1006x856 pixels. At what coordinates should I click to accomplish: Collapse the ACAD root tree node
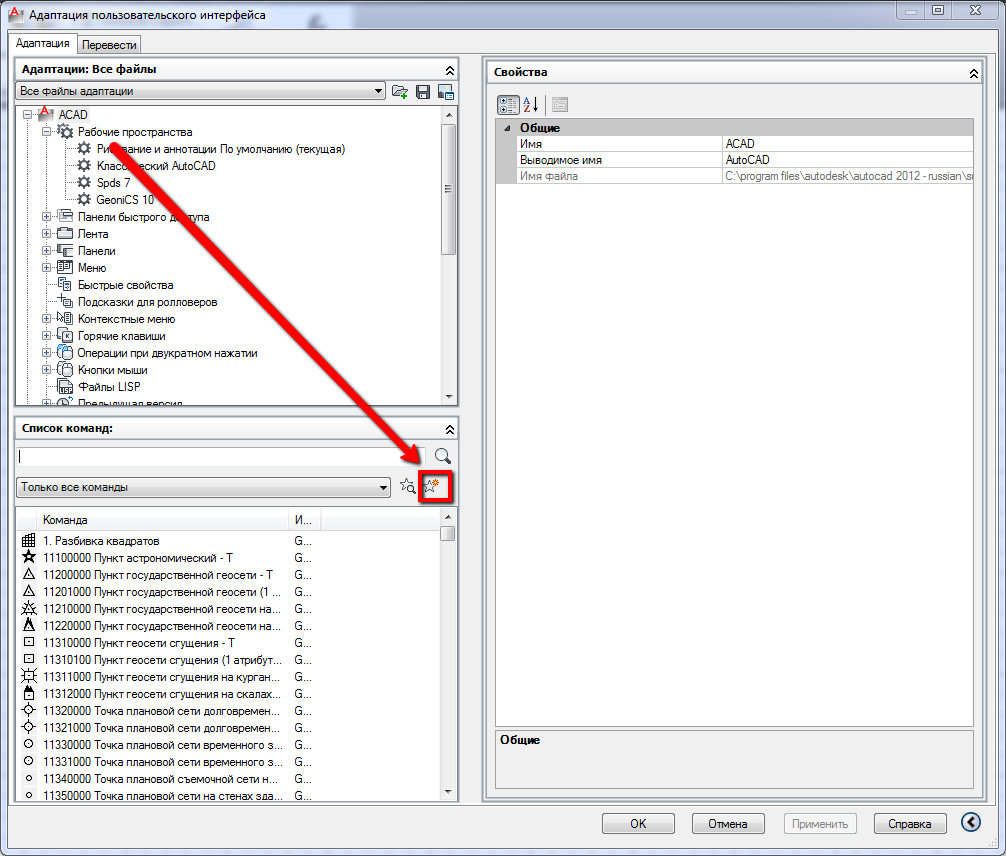click(27, 115)
